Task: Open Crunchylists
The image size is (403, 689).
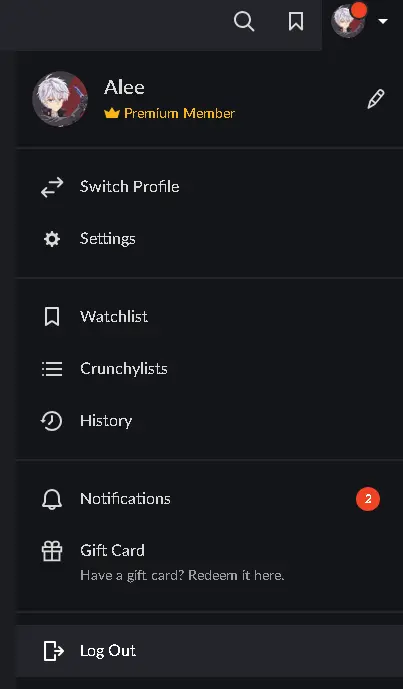Action: pyautogui.click(x=209, y=369)
